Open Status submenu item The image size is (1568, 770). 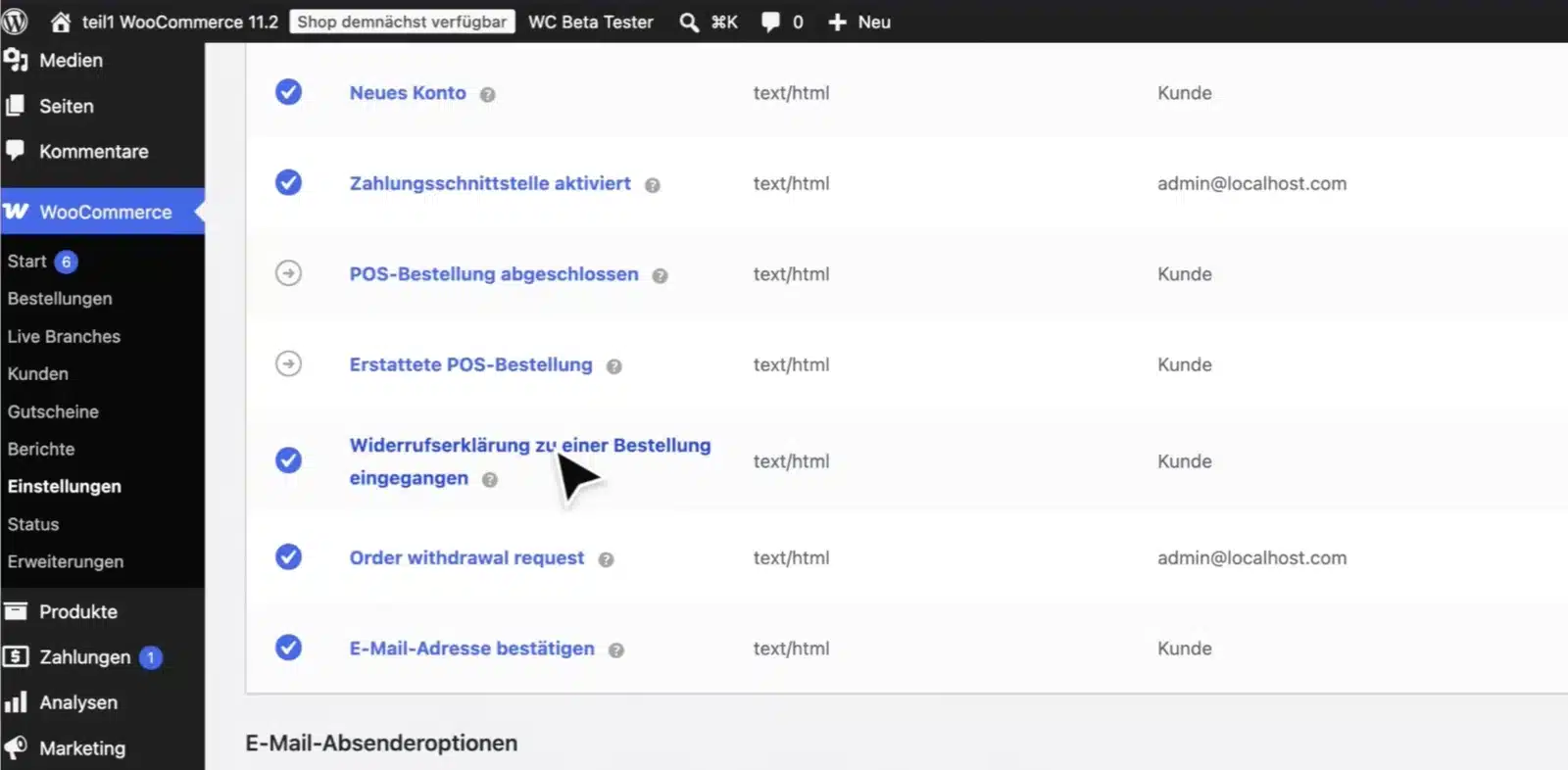coord(33,524)
